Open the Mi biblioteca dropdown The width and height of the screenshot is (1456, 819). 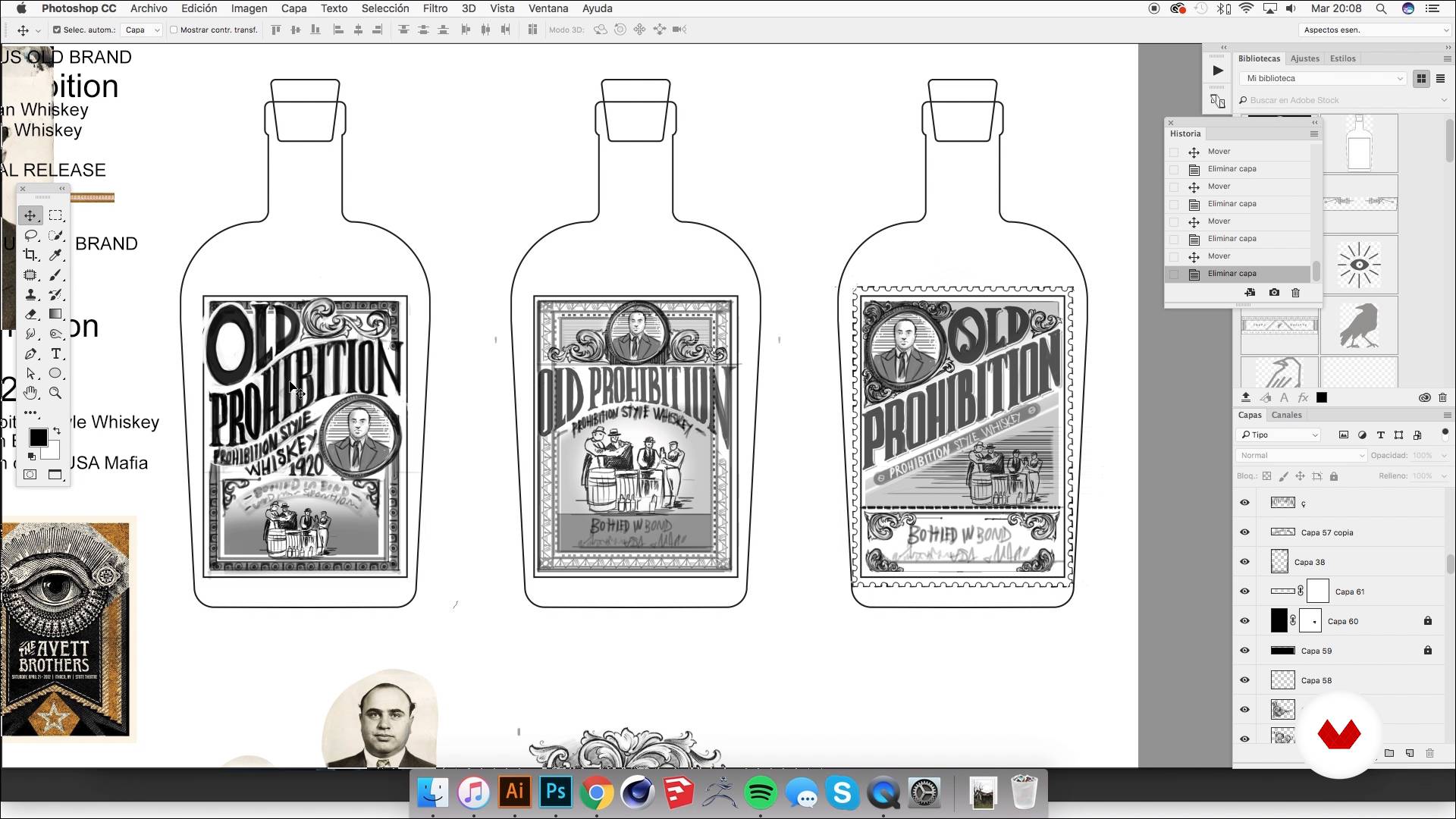coord(1323,78)
